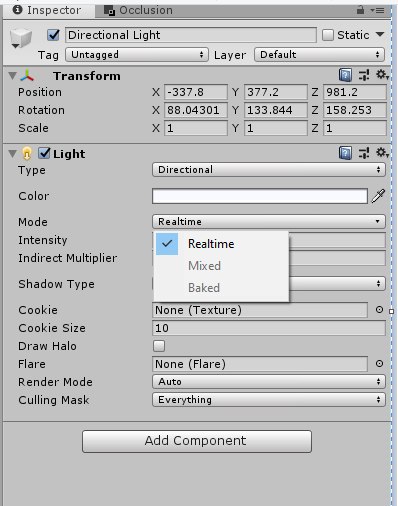Click the light Color swatch field

(260, 196)
